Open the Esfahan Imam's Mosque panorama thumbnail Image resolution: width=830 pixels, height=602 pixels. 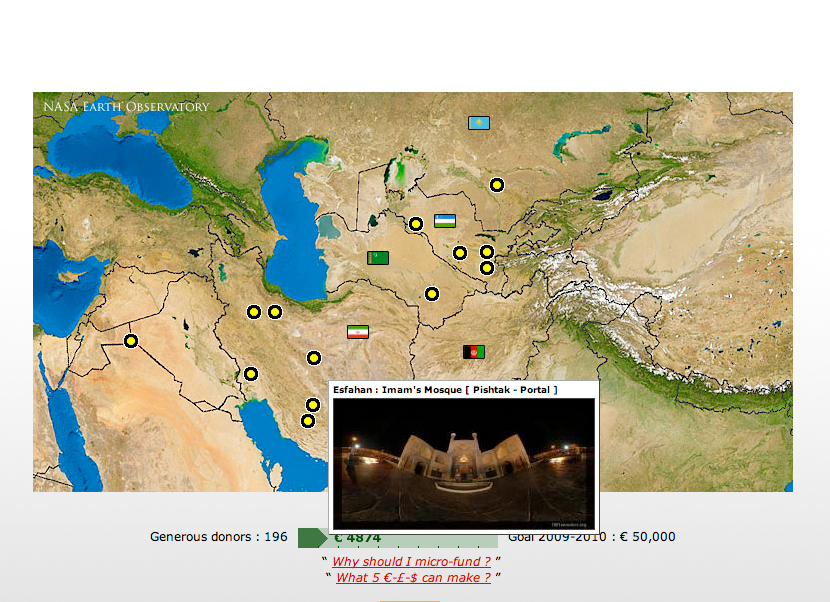(464, 462)
